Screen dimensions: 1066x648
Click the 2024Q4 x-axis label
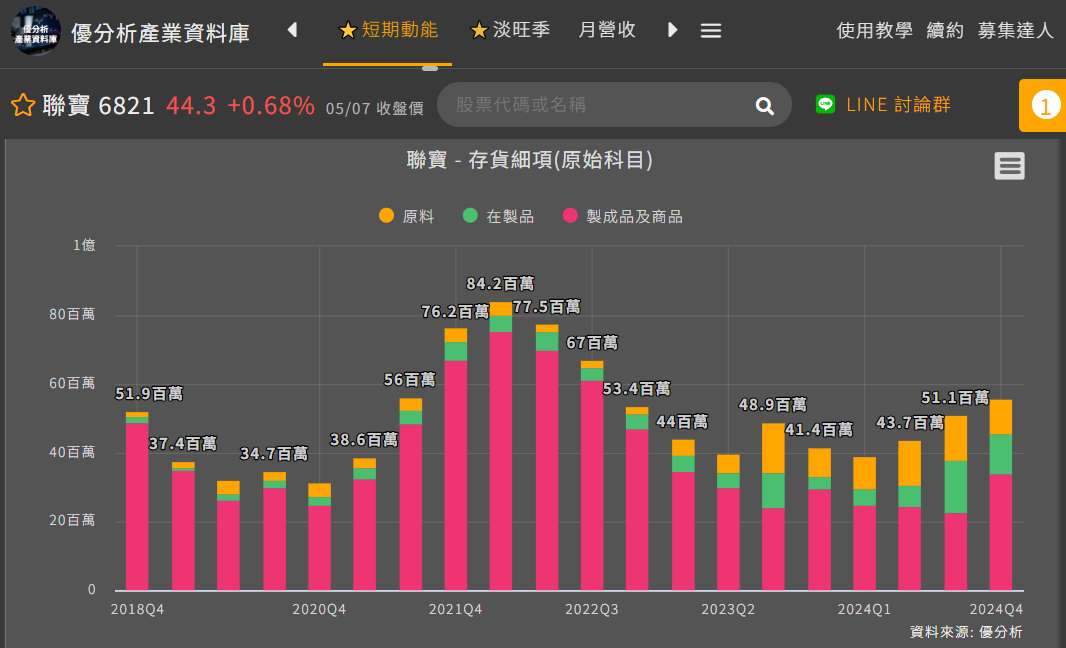[x=995, y=609]
